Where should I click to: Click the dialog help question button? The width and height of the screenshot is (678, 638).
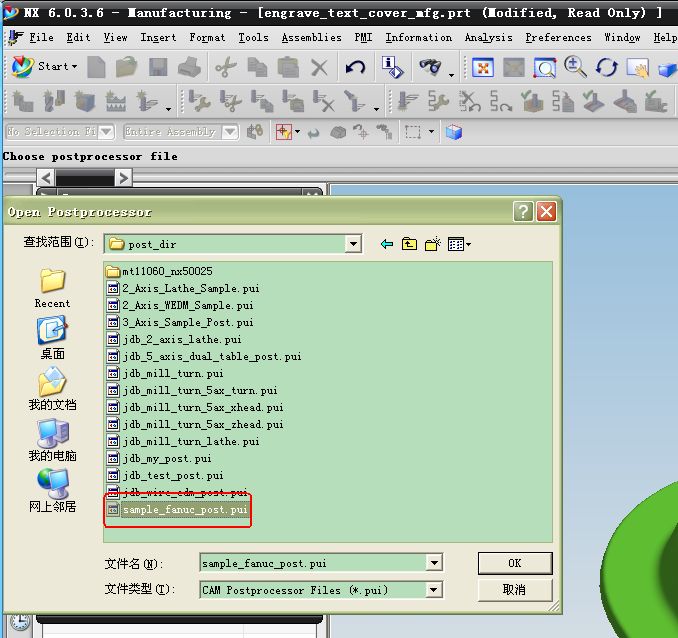point(523,212)
